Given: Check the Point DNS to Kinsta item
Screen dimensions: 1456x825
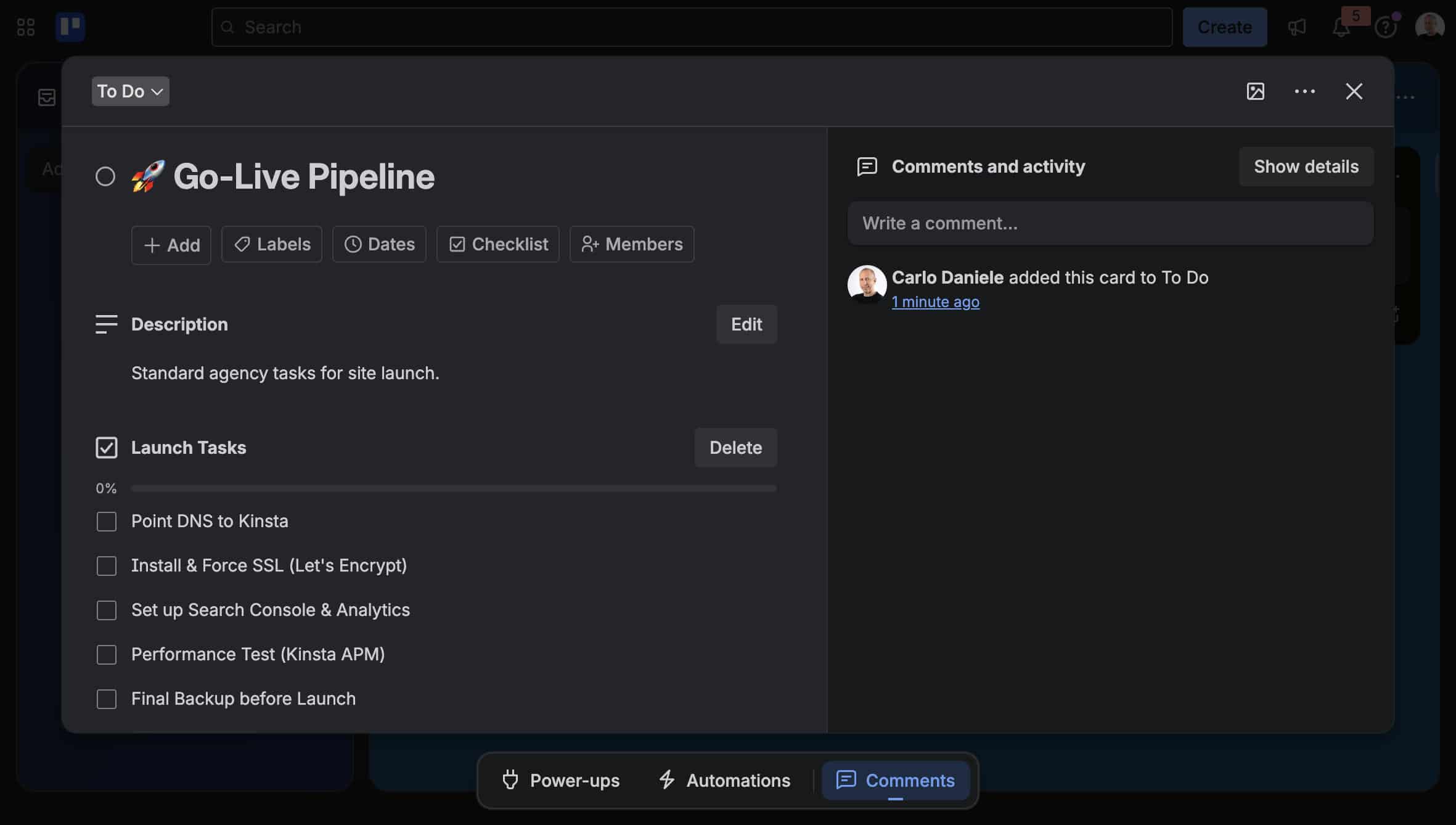Looking at the screenshot, I should pyautogui.click(x=106, y=521).
